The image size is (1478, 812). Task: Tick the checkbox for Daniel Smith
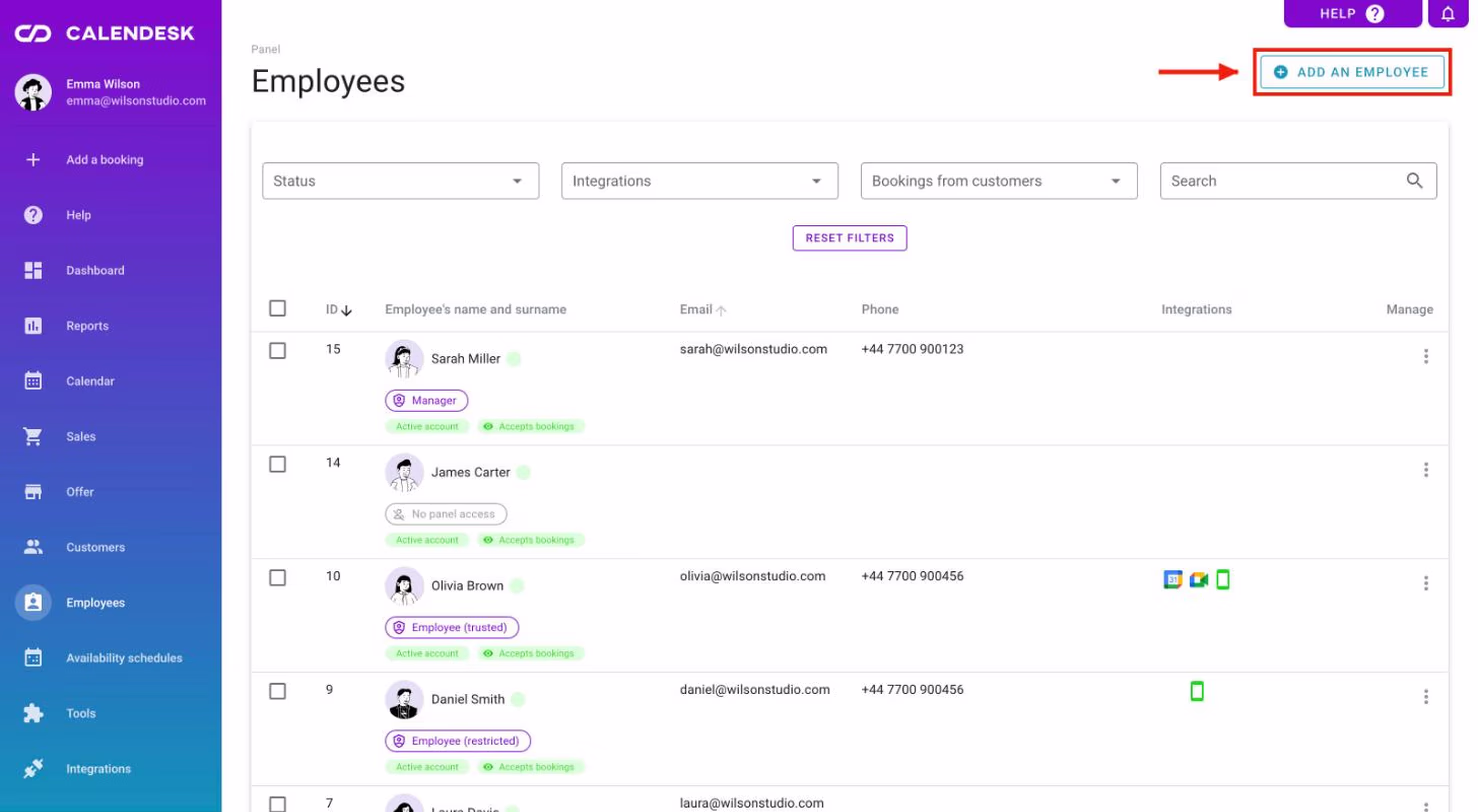pyautogui.click(x=278, y=691)
